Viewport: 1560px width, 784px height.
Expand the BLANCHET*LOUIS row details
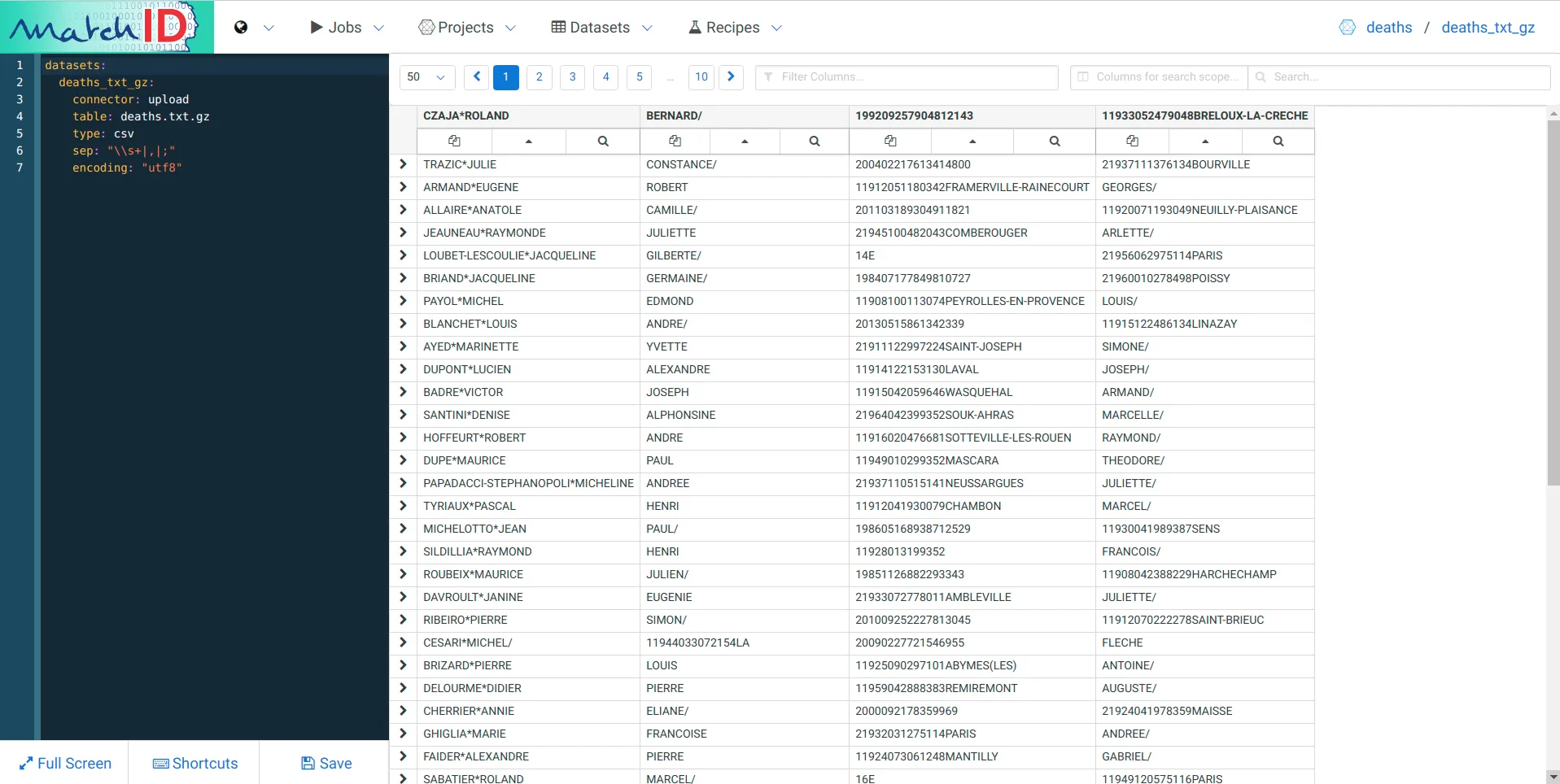(403, 323)
